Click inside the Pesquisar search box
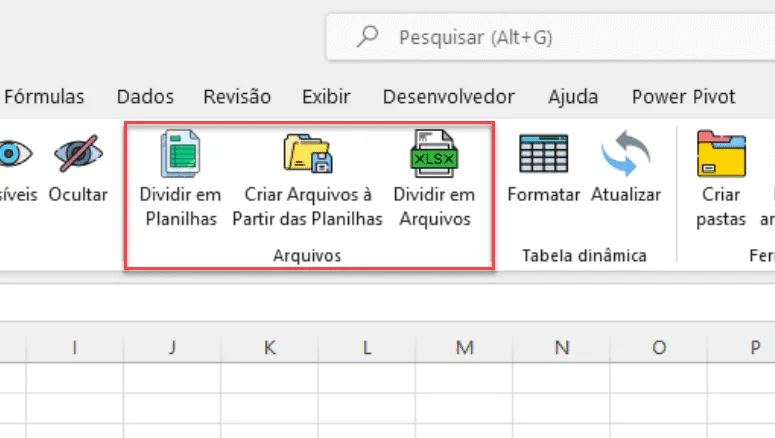Image resolution: width=775 pixels, height=438 pixels. [x=551, y=37]
